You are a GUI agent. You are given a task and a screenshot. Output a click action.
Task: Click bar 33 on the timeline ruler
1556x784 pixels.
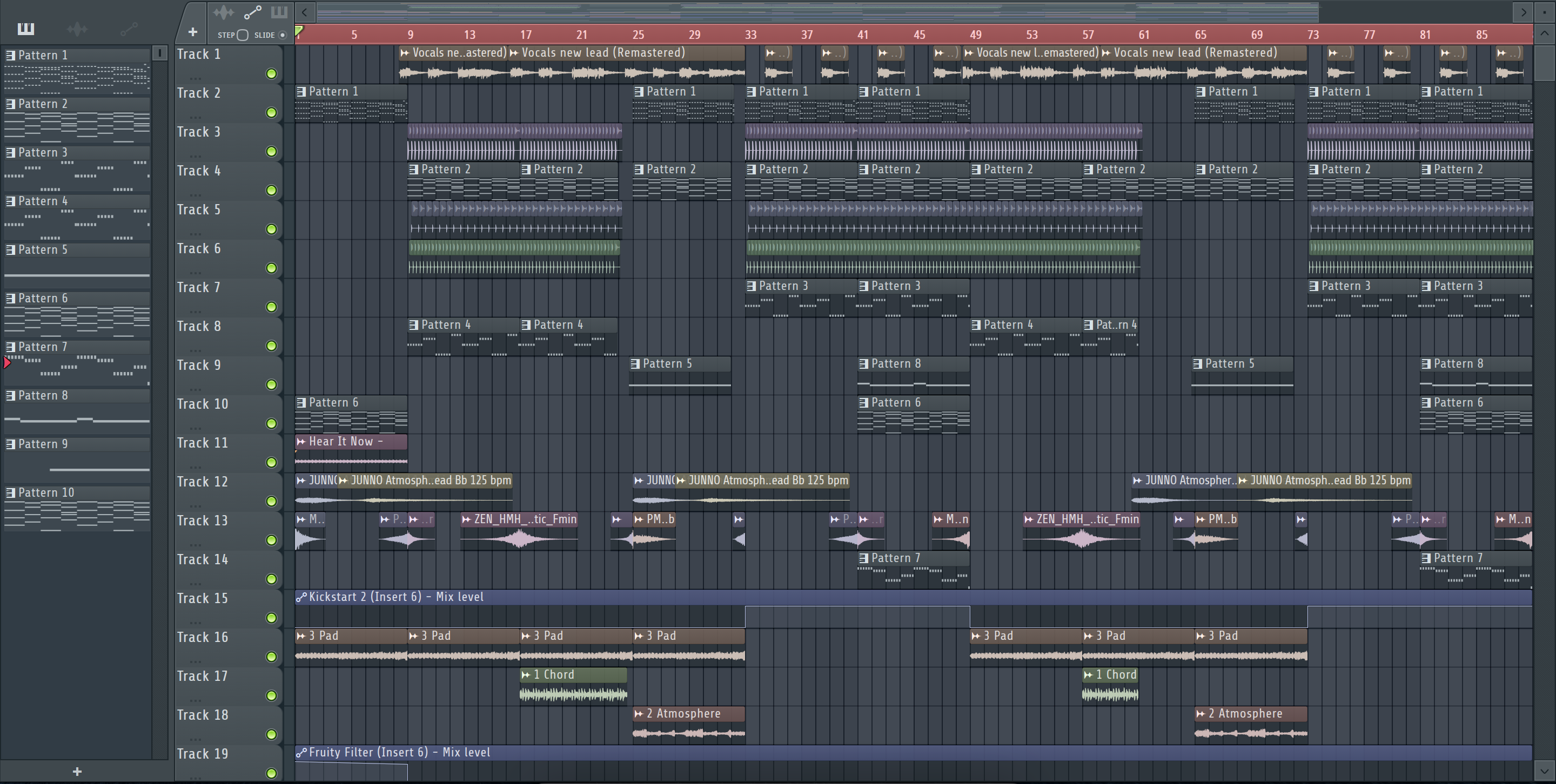tap(751, 35)
